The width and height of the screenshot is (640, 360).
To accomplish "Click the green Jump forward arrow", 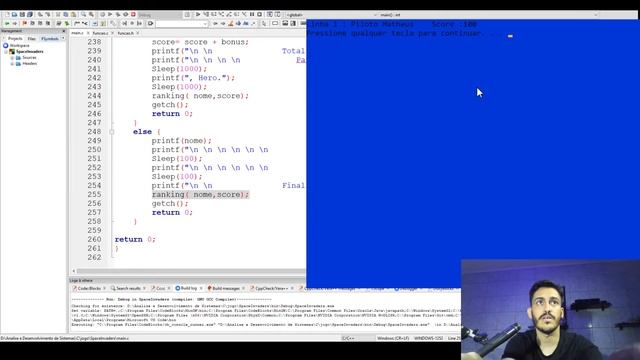I will (15, 23).
